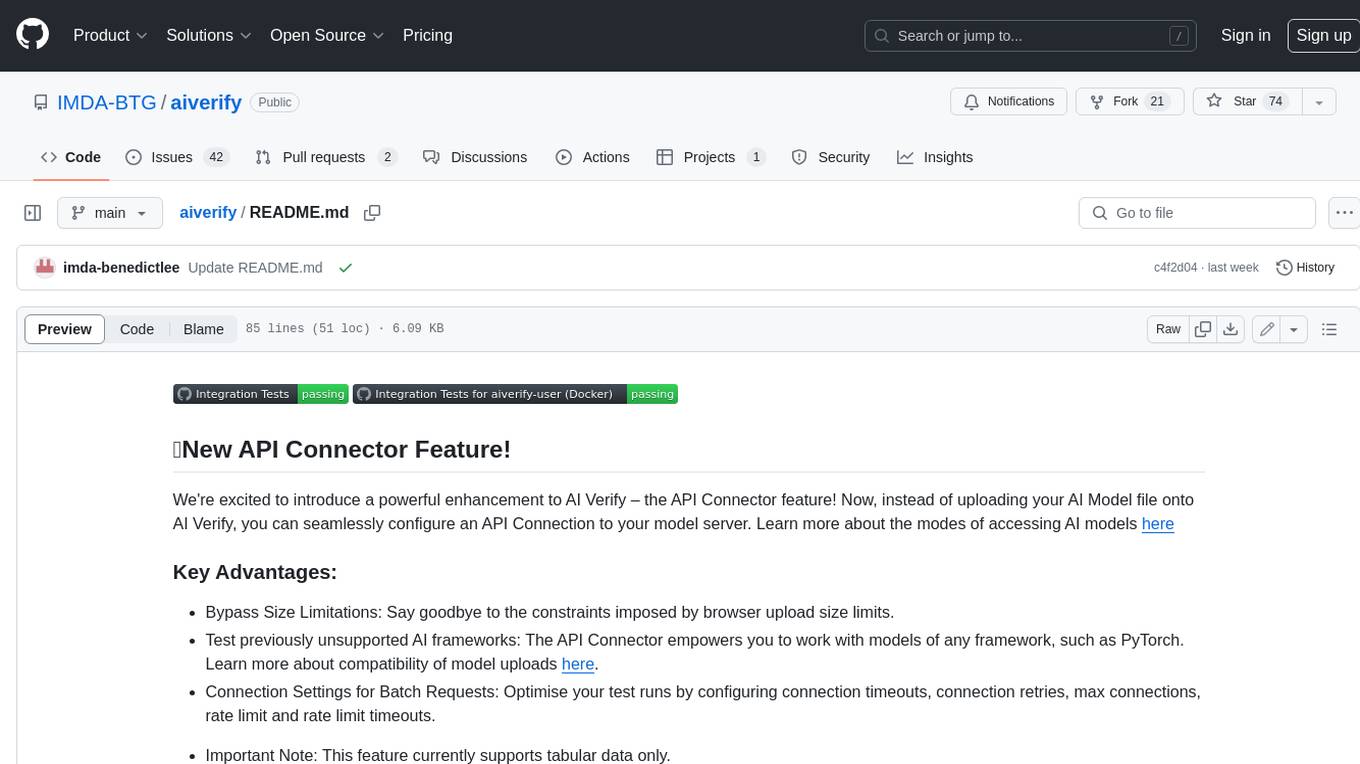Select the Code view
This screenshot has width=1360, height=764.
coord(137,329)
